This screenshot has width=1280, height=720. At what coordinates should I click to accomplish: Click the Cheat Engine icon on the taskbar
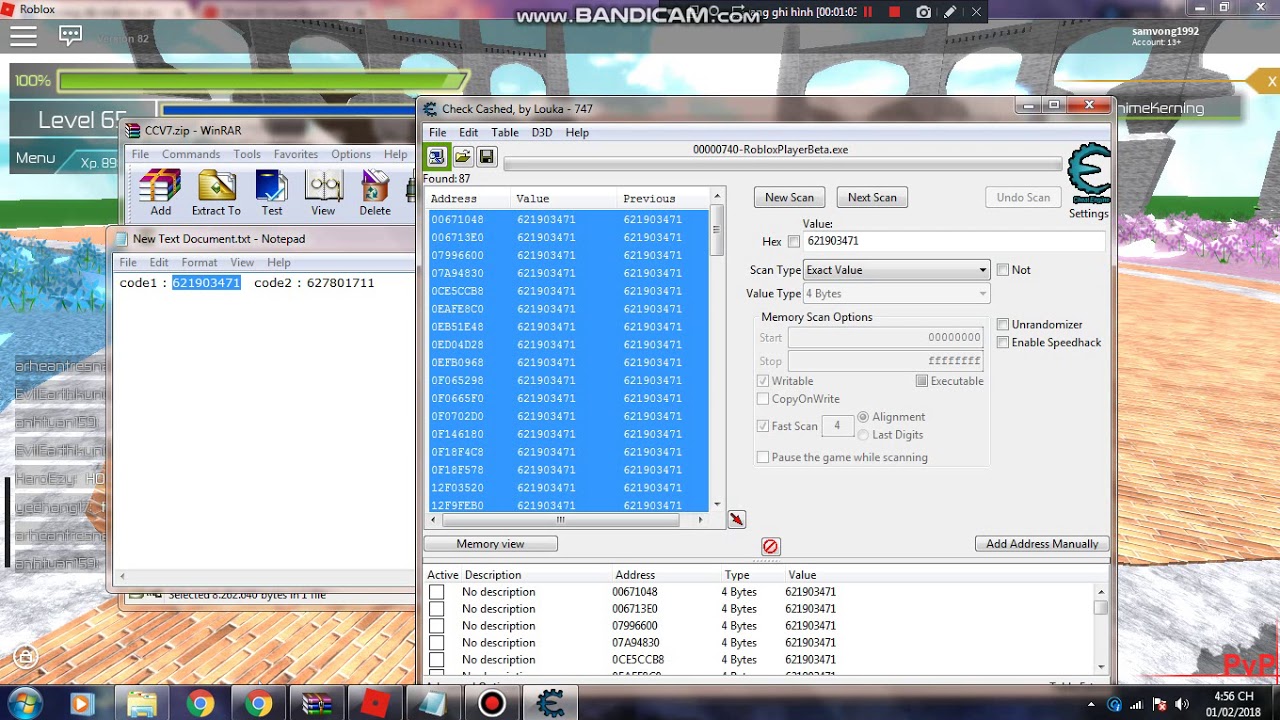[x=549, y=704]
